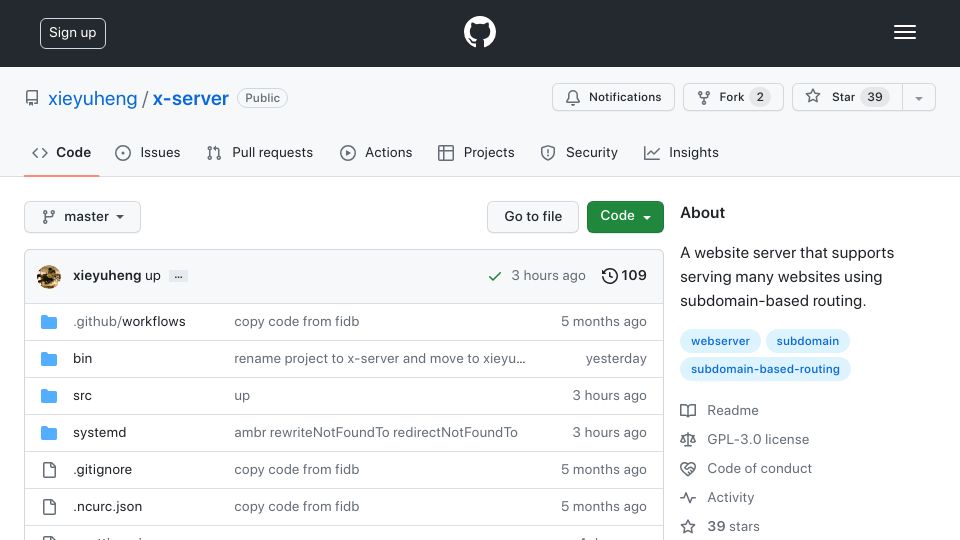Click the star icon next to 39 stars
This screenshot has width=960, height=540.
pyautogui.click(x=688, y=527)
